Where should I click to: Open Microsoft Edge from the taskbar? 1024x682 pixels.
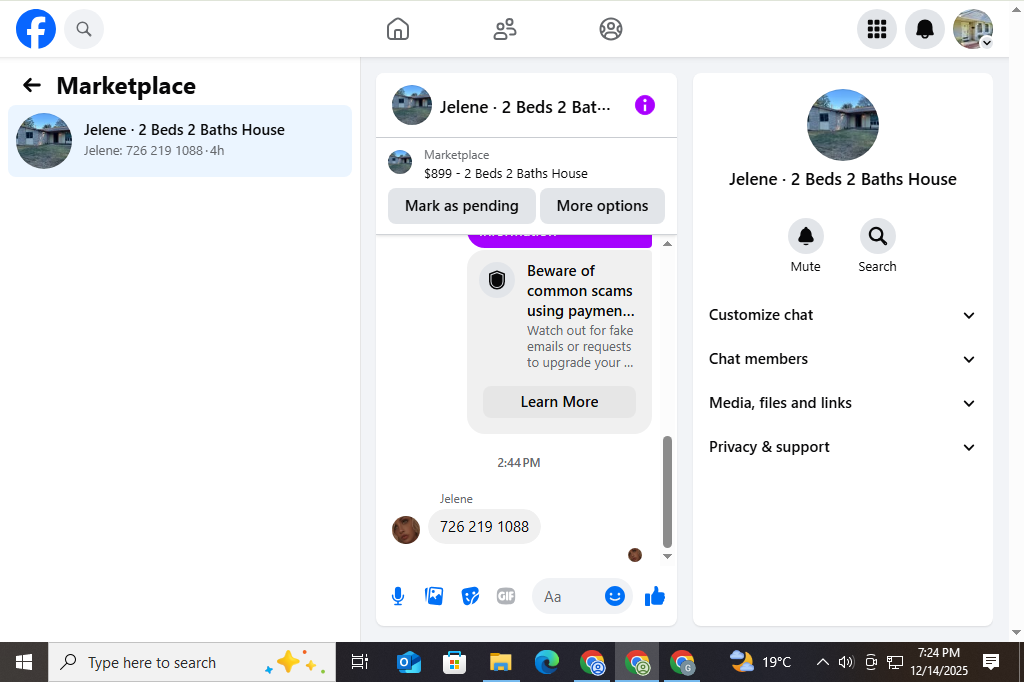[547, 662]
